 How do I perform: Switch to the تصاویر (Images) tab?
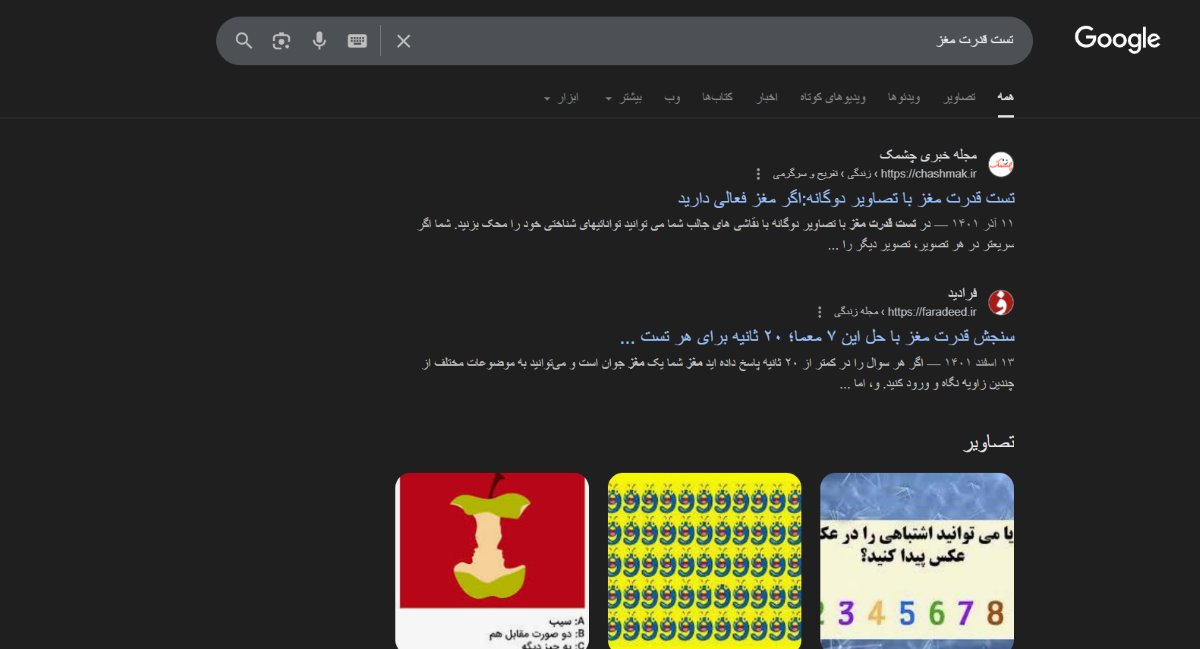[959, 98]
